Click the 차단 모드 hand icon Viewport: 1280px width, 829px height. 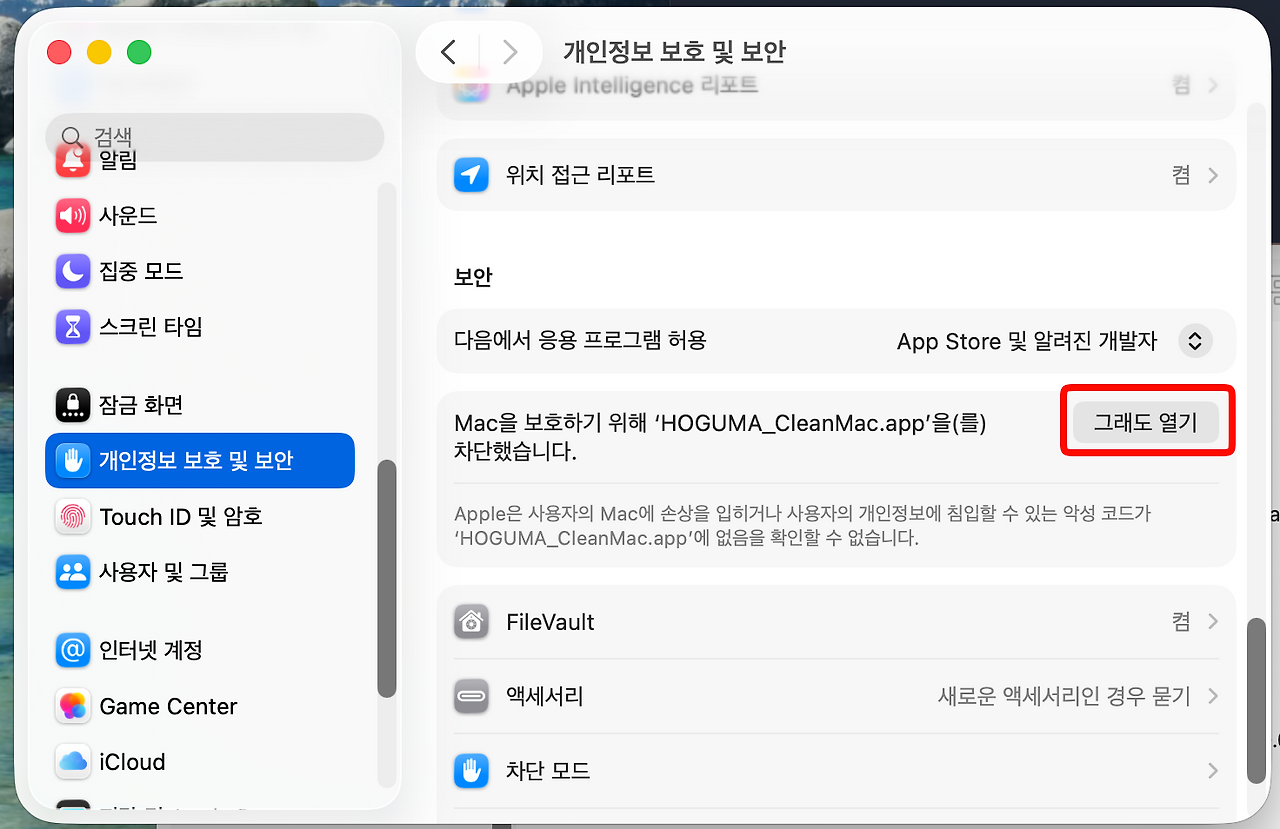[471, 771]
